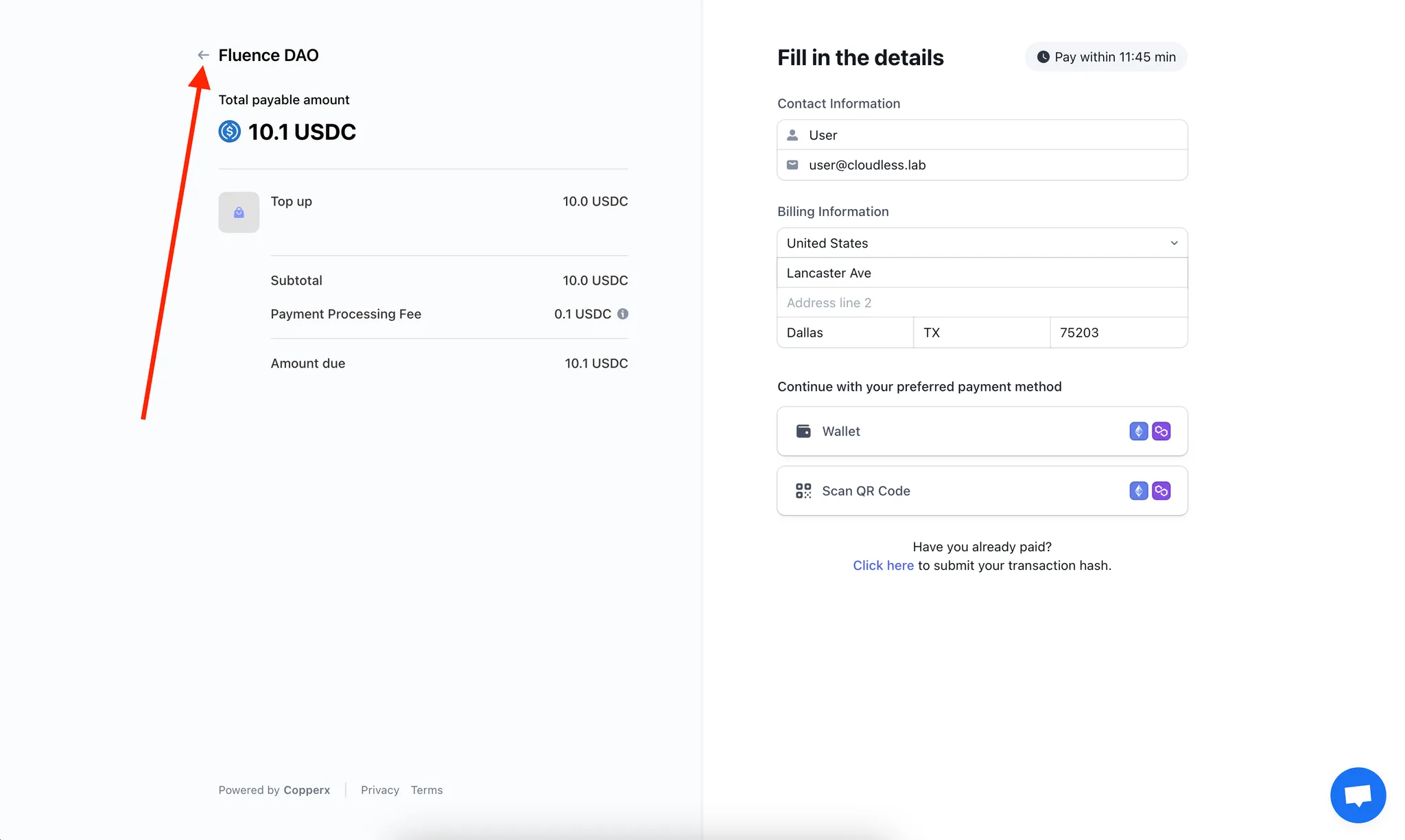
Task: Click the back arrow beside Fluence DAO
Action: [203, 55]
